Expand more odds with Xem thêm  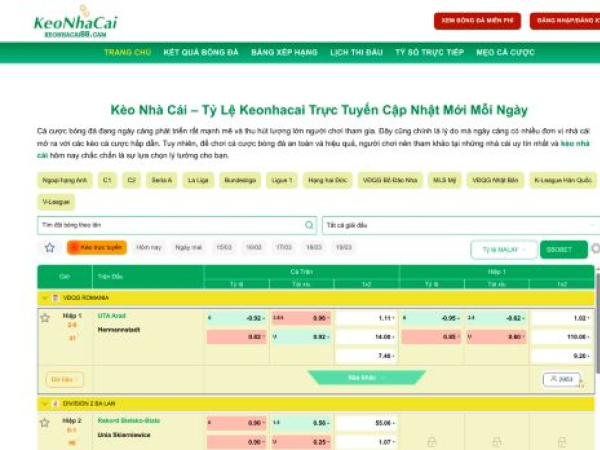click(364, 378)
